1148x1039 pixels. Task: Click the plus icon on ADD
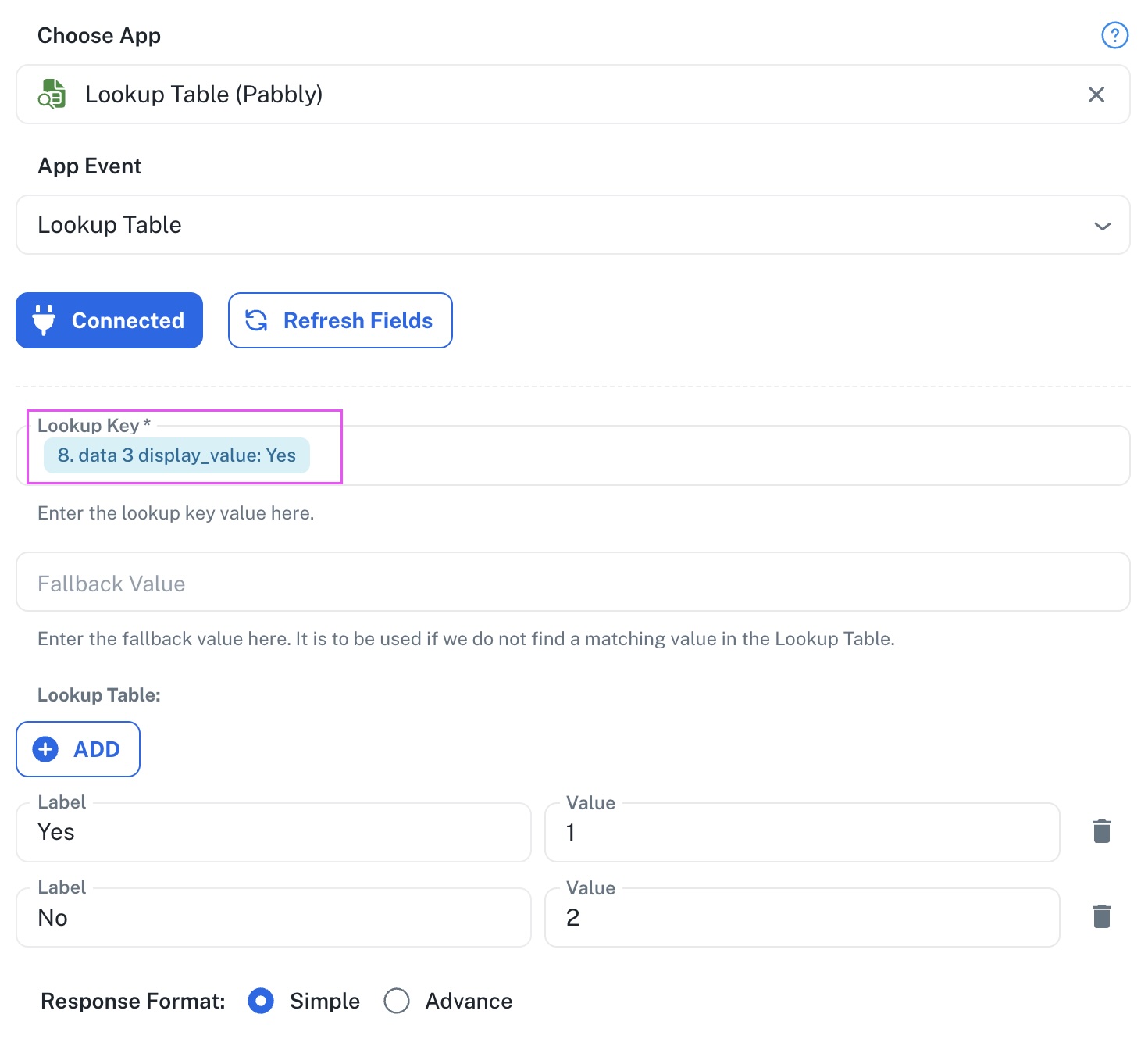[45, 749]
